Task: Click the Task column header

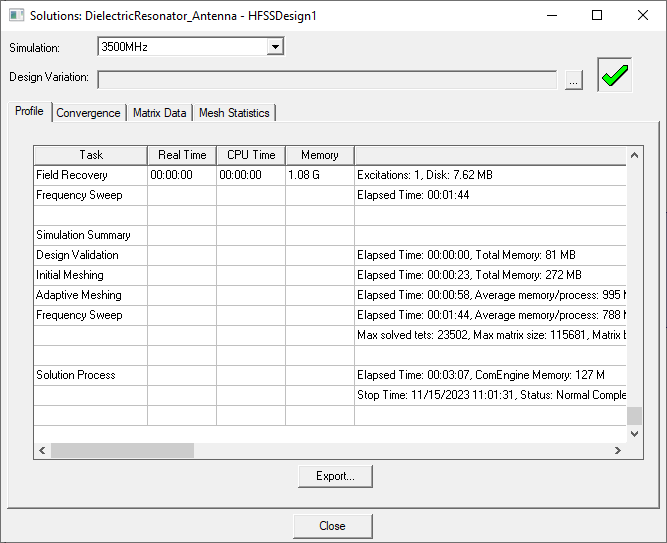Action: point(91,155)
